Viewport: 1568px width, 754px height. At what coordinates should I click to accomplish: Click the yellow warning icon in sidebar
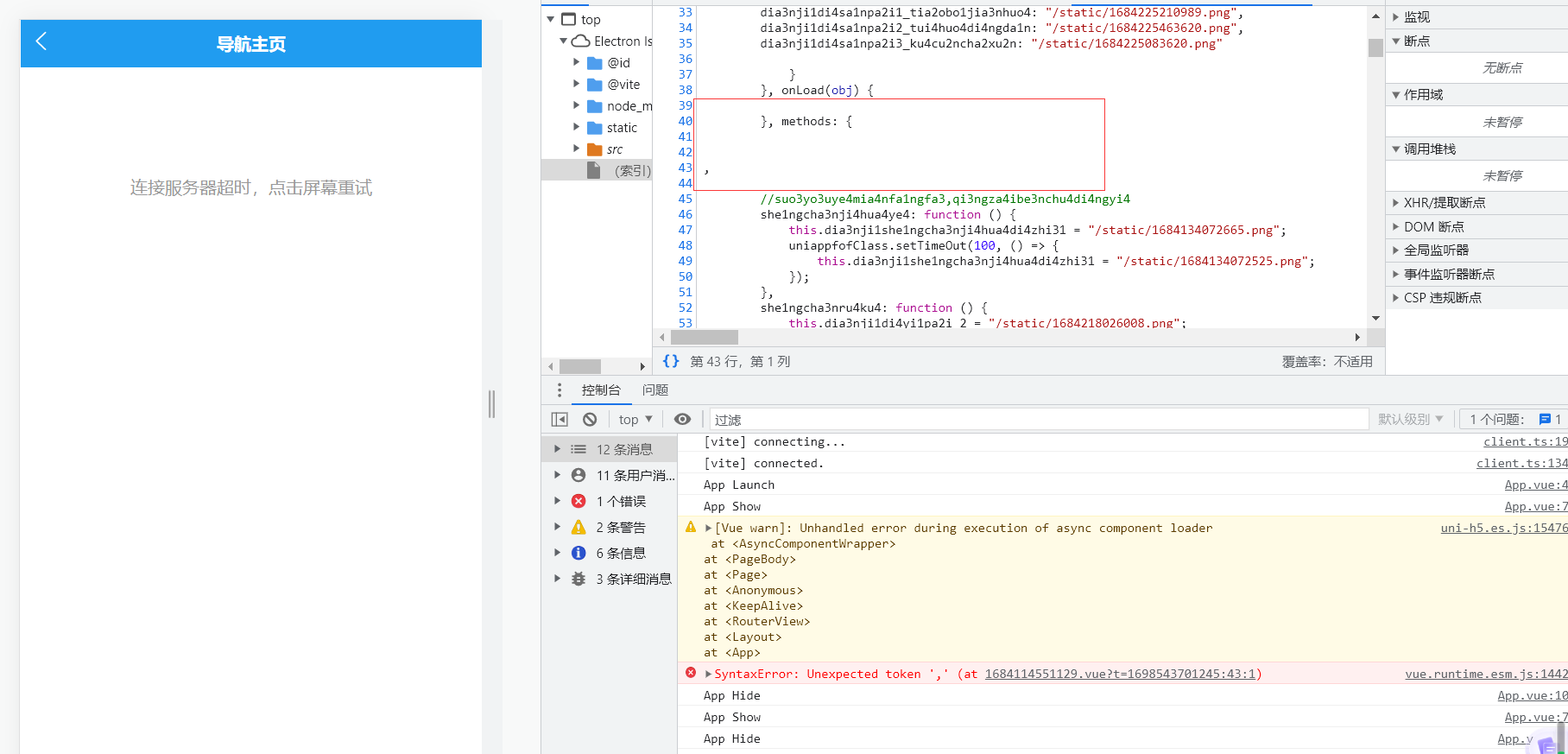click(x=579, y=527)
